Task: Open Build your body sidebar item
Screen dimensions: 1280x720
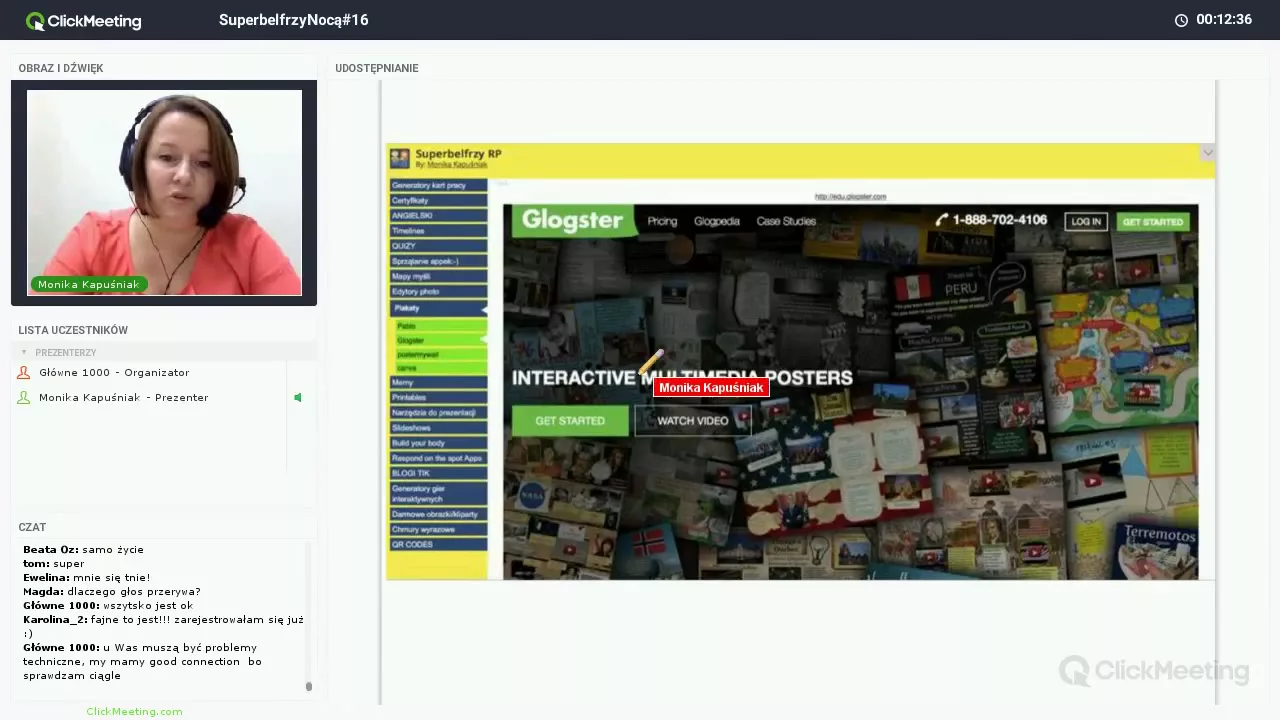Action: tap(439, 442)
